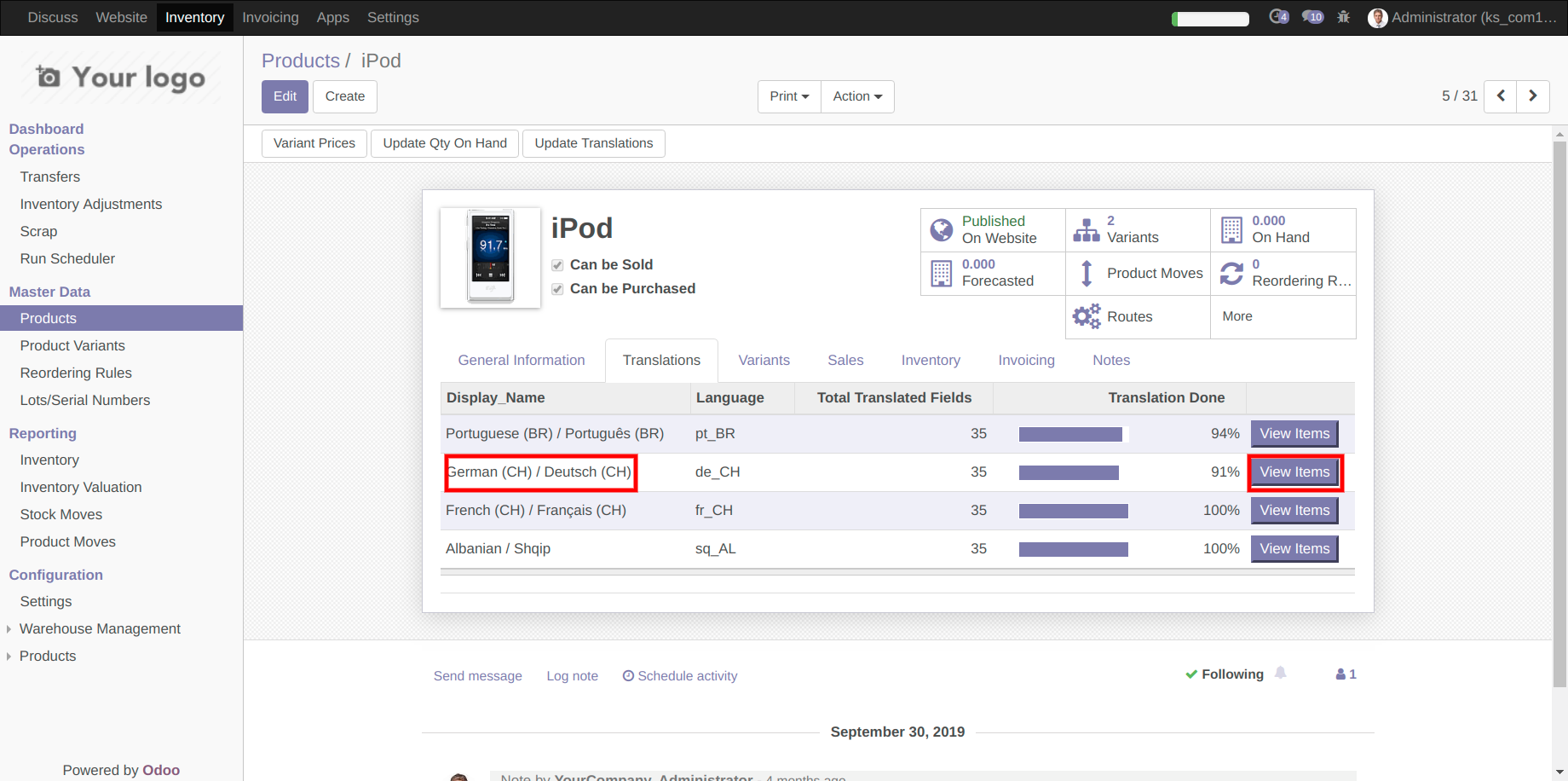Click the followers person icon
The image size is (1568, 781).
point(1341,674)
